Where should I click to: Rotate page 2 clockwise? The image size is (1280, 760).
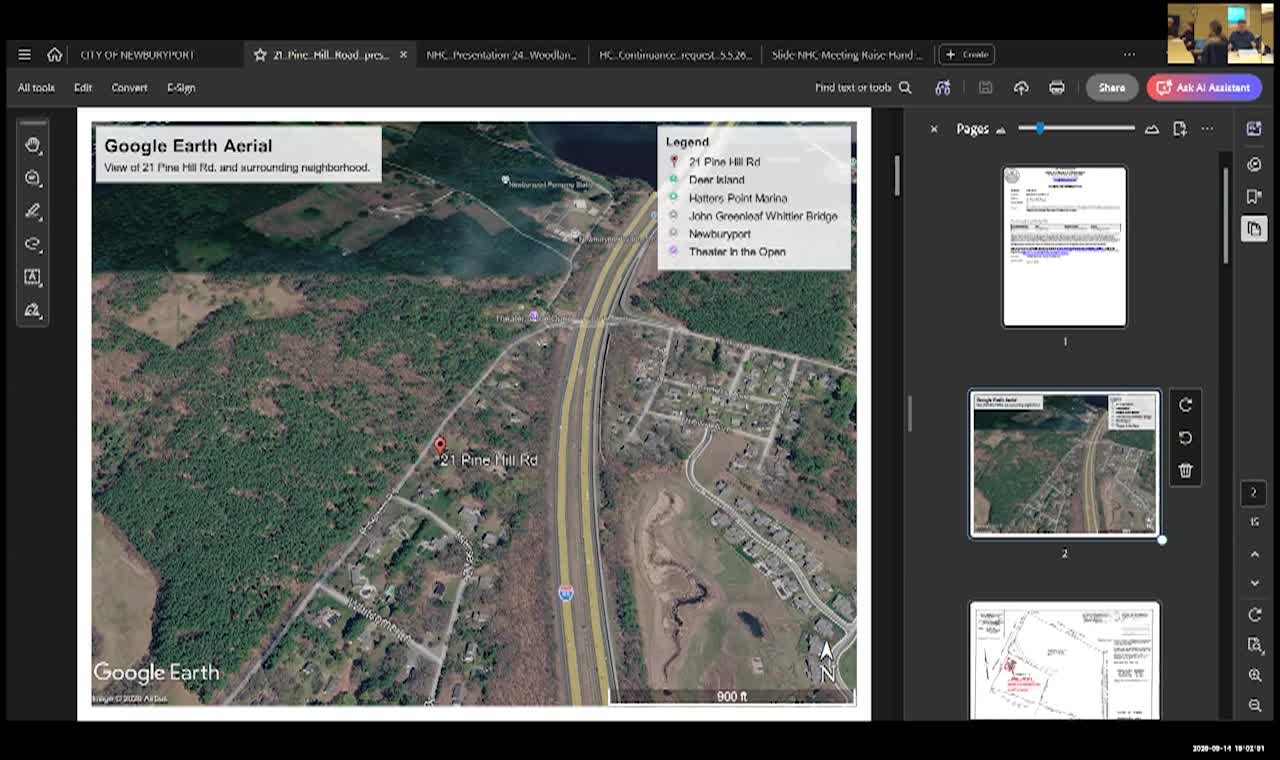pyautogui.click(x=1185, y=405)
